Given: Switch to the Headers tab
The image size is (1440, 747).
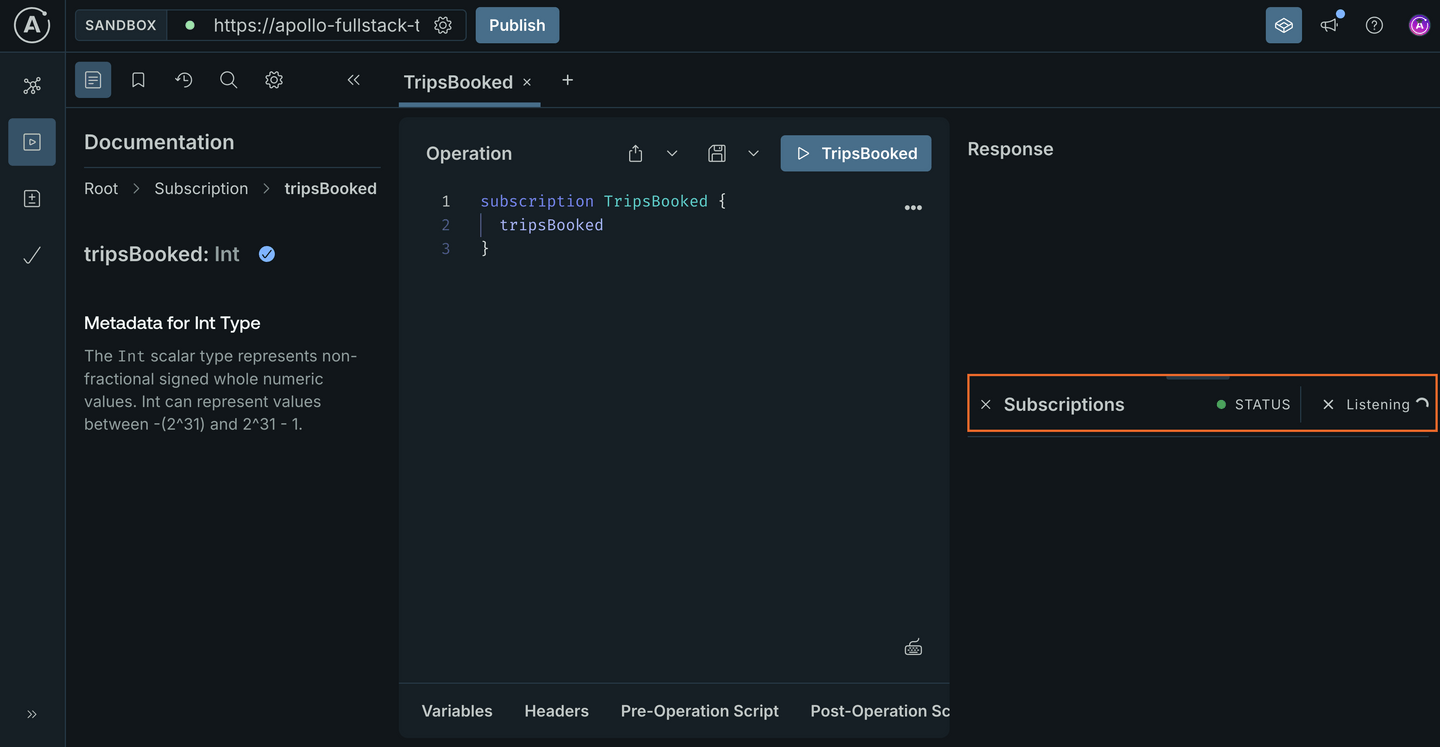Looking at the screenshot, I should coord(556,711).
